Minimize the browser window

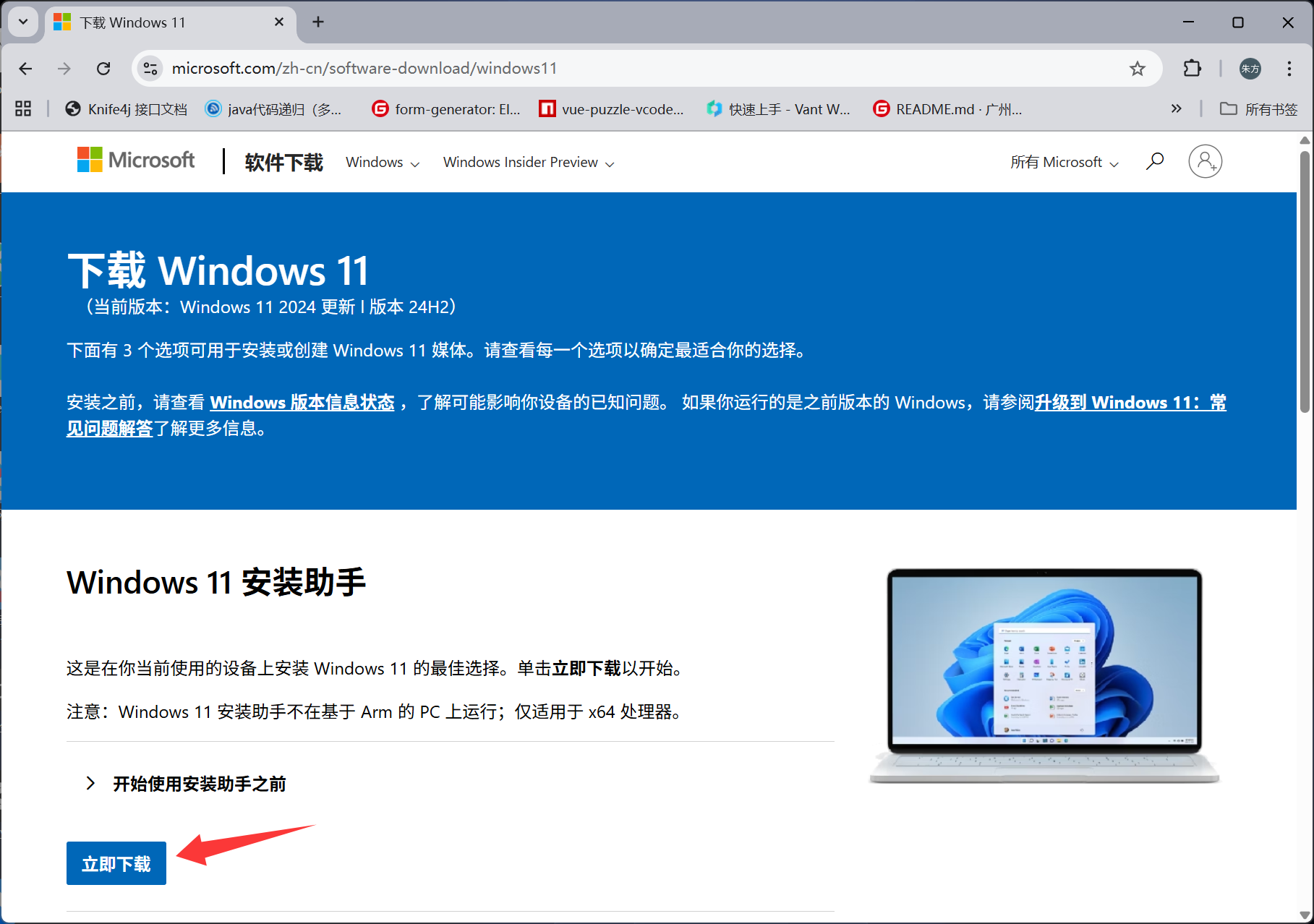coord(1188,22)
